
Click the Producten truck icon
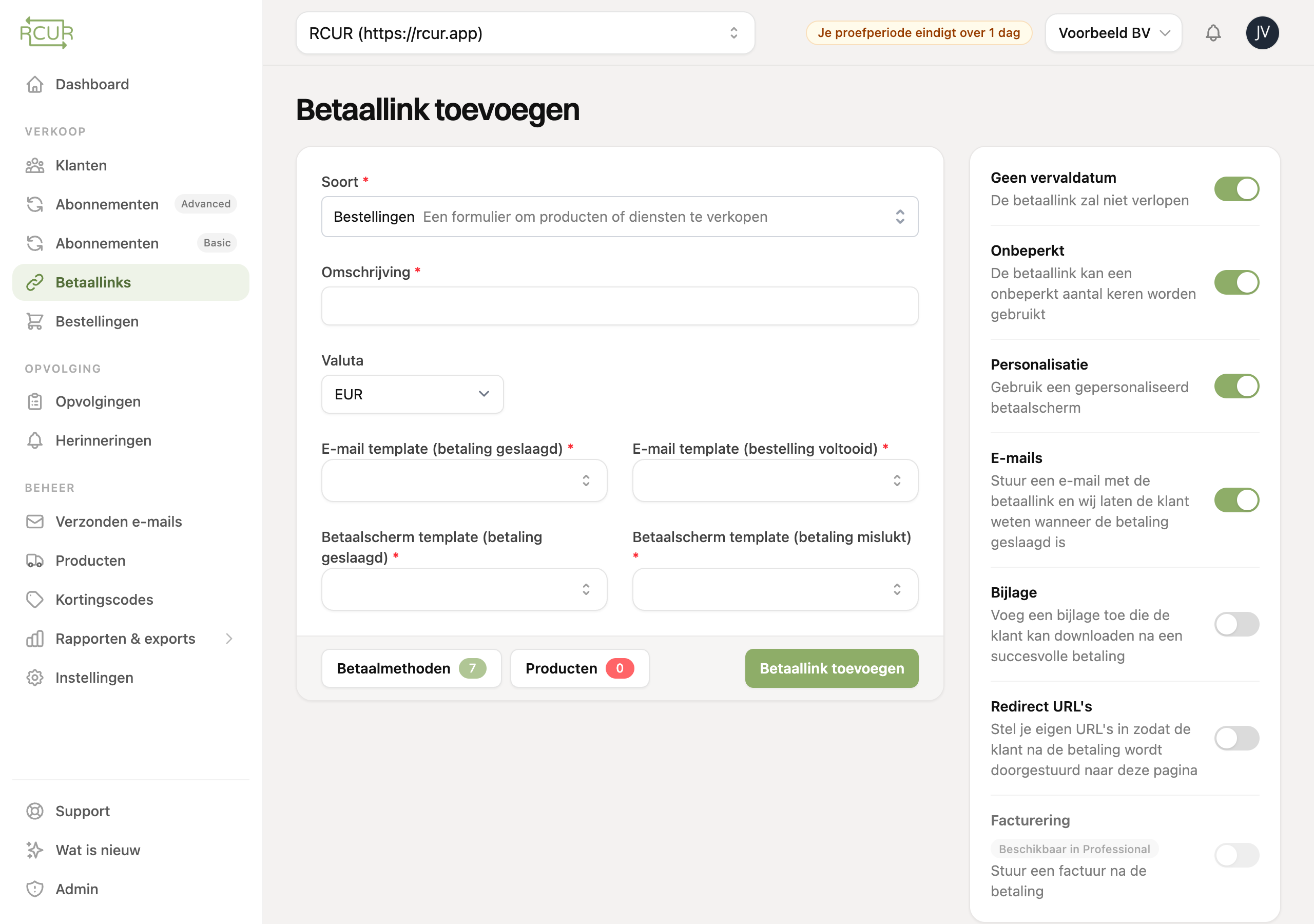pos(35,561)
